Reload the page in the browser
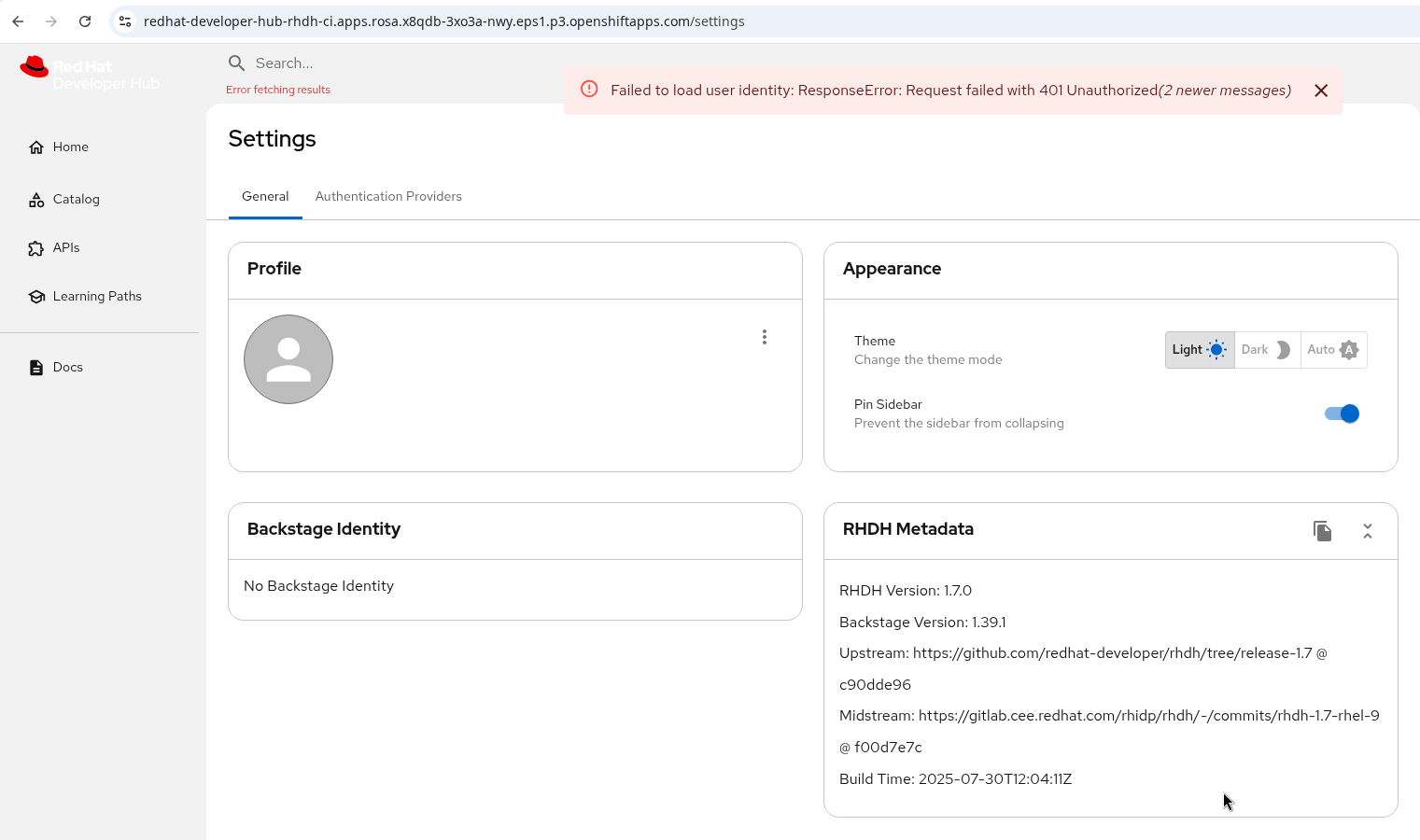1420x840 pixels. (x=85, y=21)
